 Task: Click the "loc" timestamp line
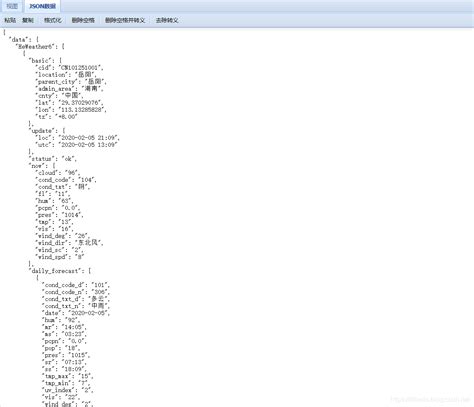tap(77, 138)
